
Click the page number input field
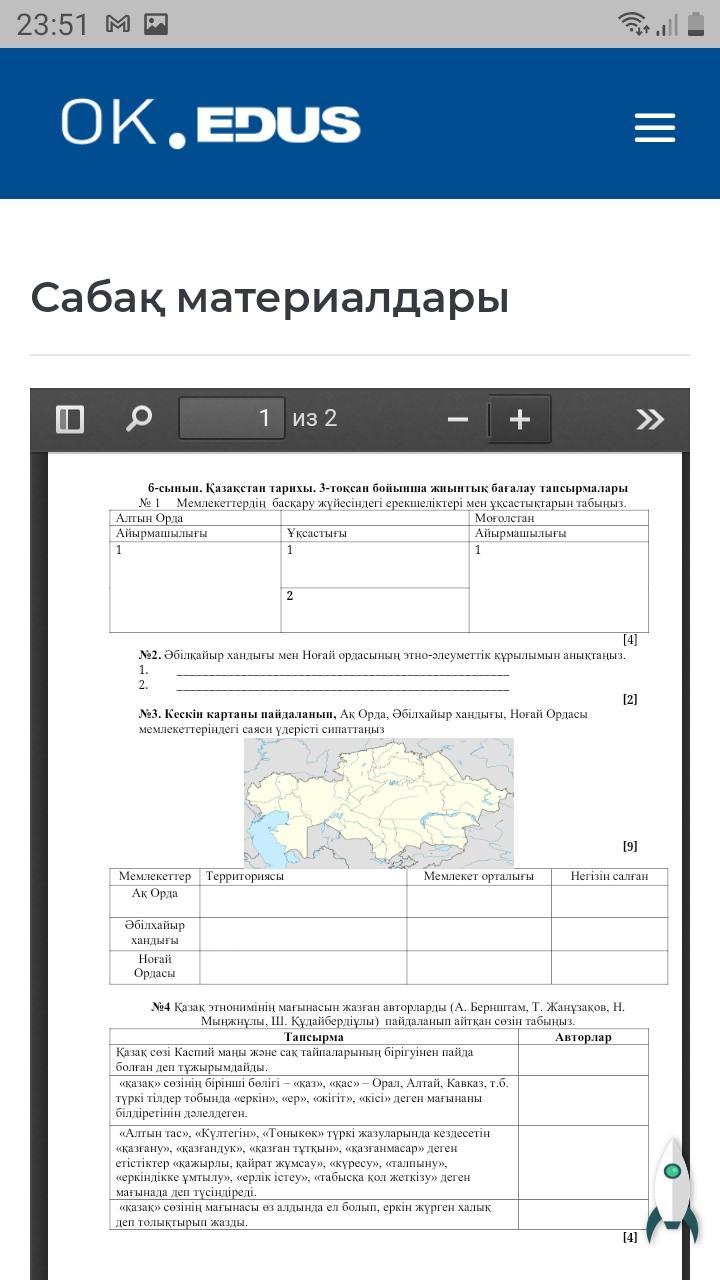pos(232,418)
